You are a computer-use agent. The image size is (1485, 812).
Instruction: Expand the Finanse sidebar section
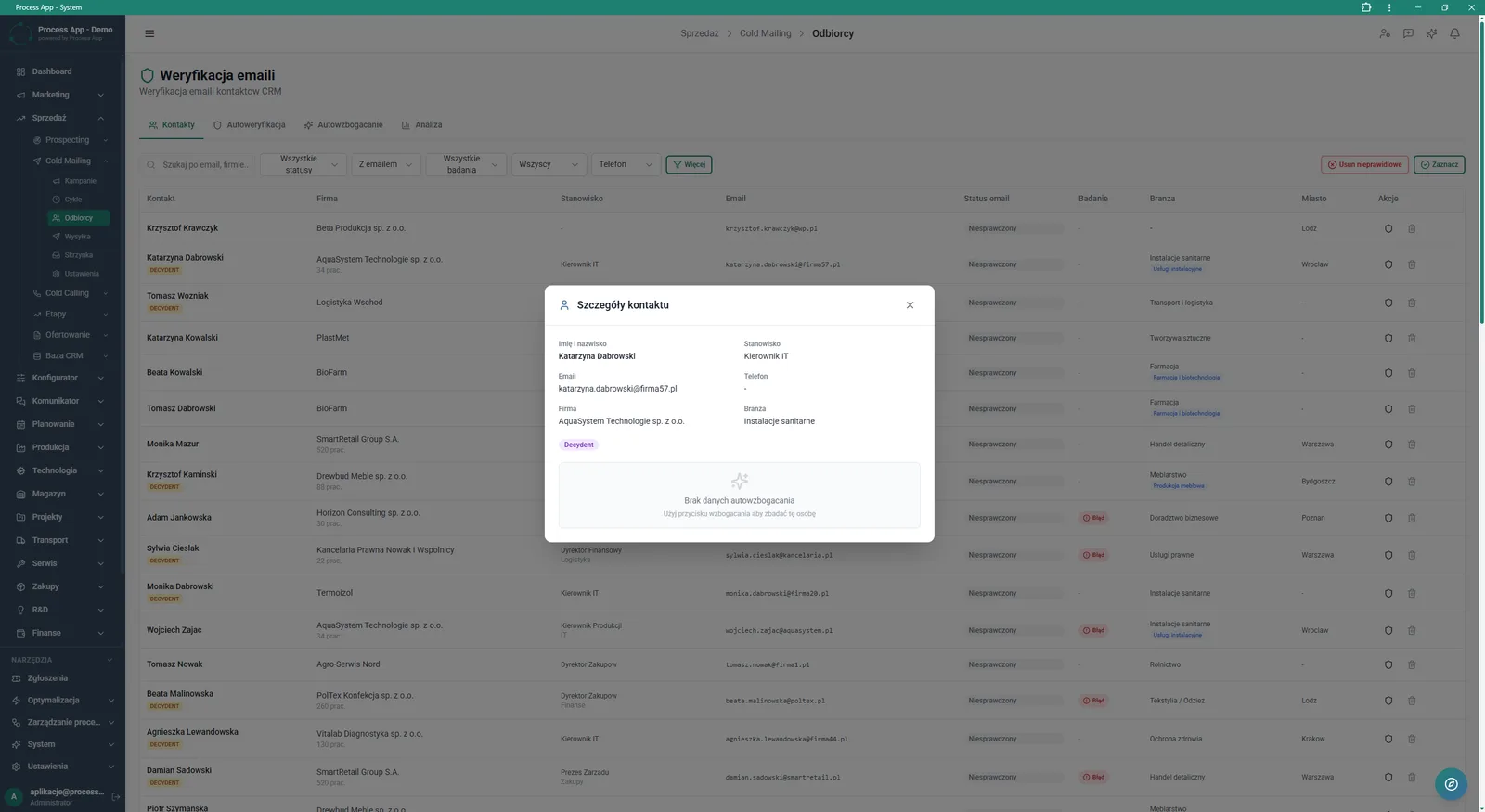pos(61,633)
